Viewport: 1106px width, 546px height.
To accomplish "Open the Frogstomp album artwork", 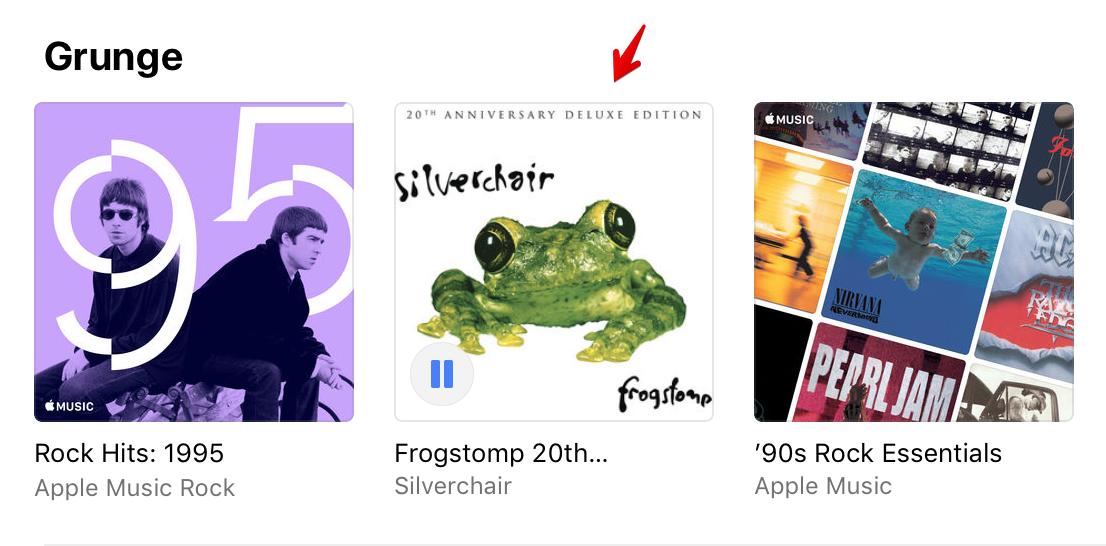I will (554, 262).
